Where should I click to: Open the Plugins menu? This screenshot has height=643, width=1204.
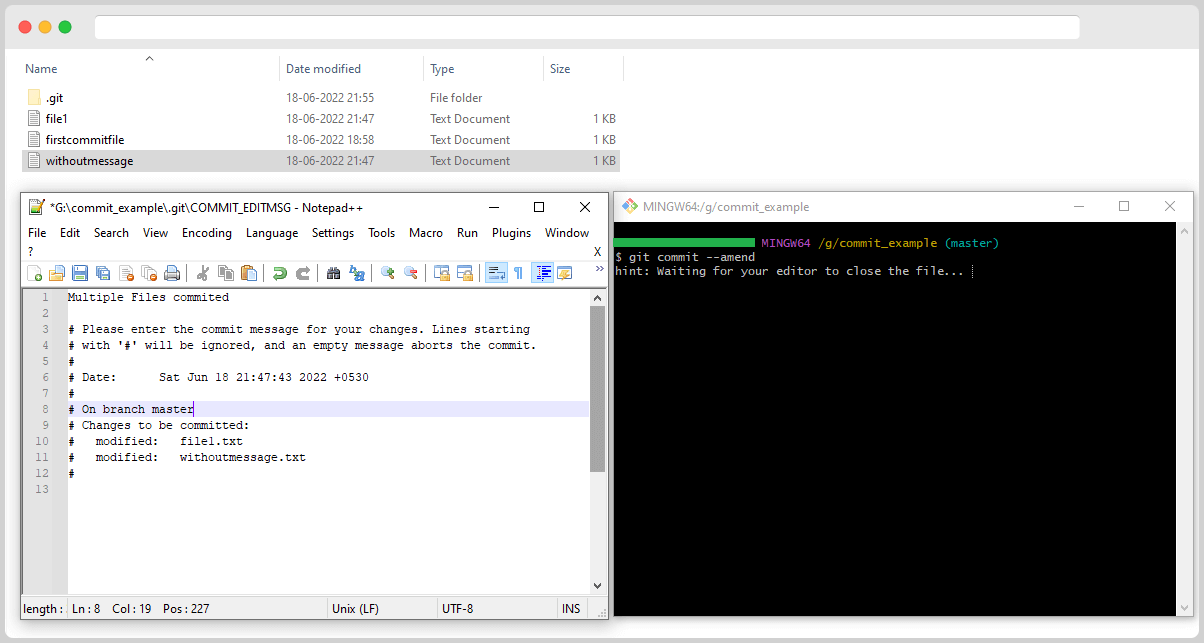tap(511, 233)
